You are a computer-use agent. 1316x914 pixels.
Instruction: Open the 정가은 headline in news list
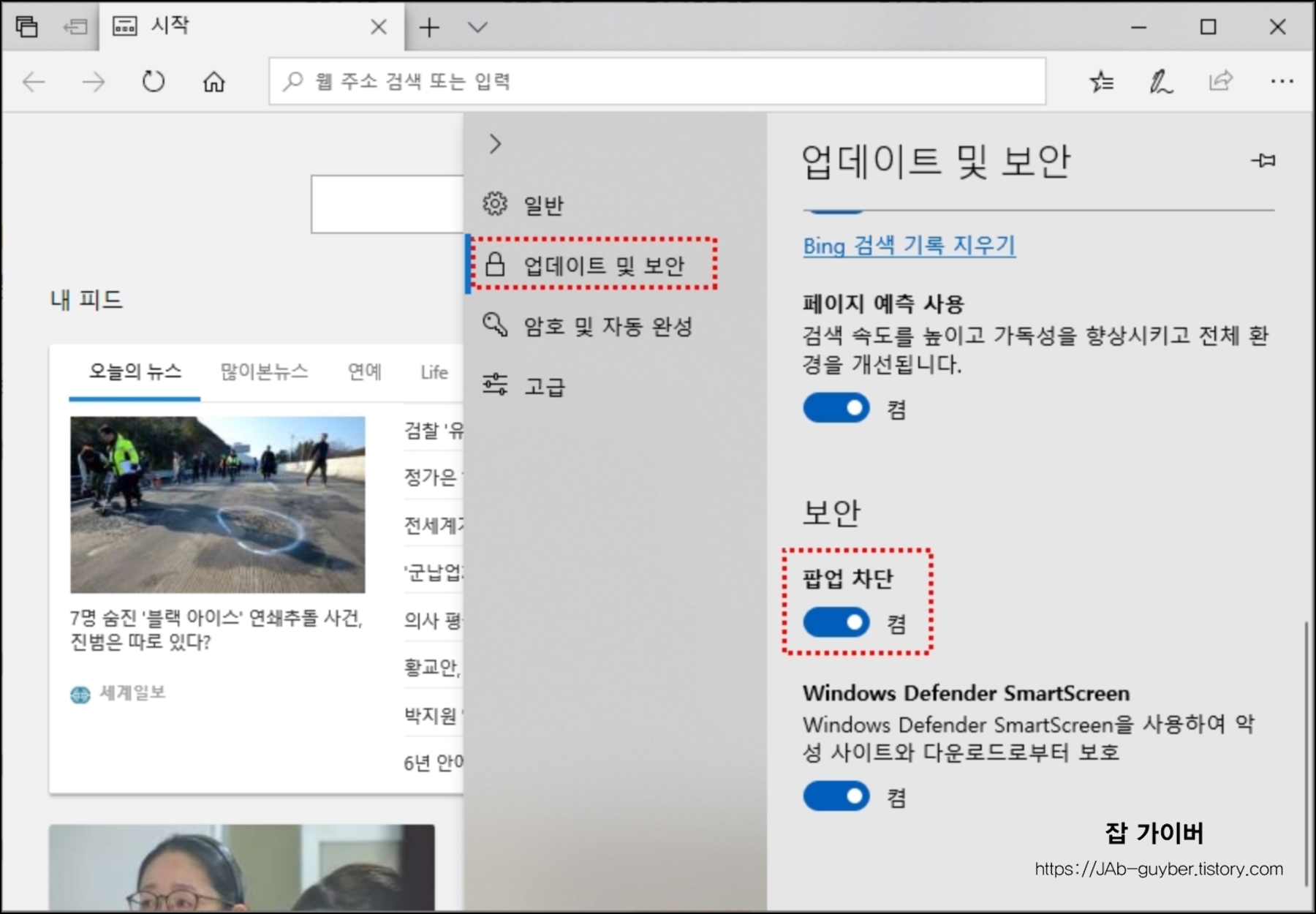click(x=434, y=477)
